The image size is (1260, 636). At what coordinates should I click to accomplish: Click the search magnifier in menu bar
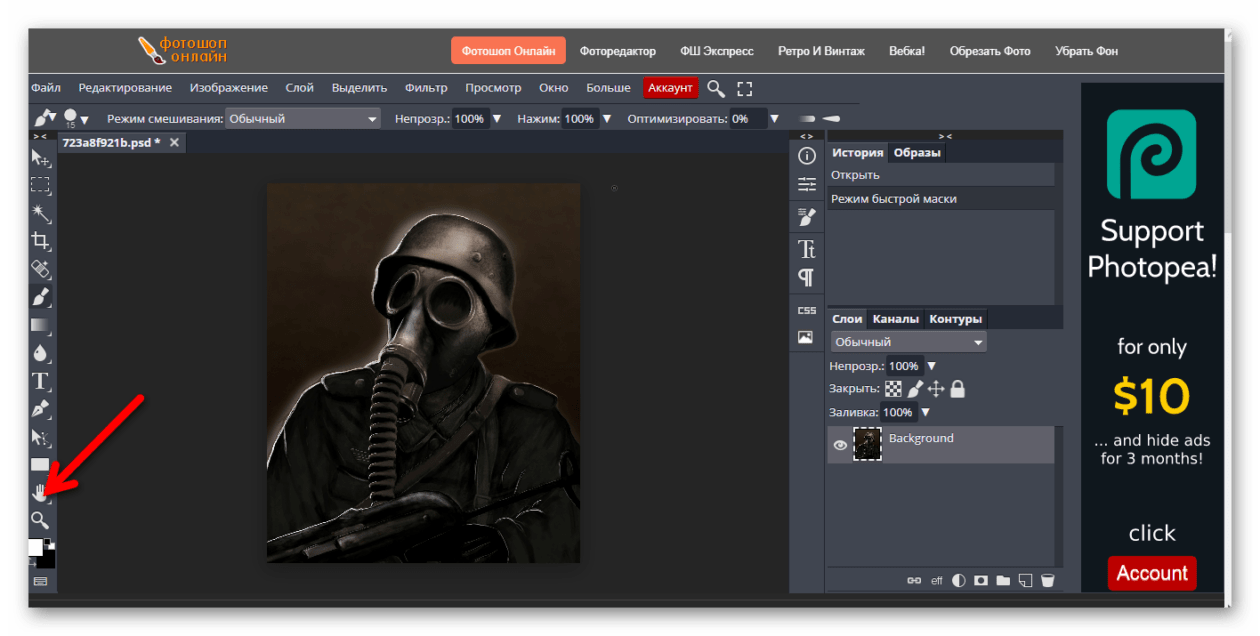[716, 88]
